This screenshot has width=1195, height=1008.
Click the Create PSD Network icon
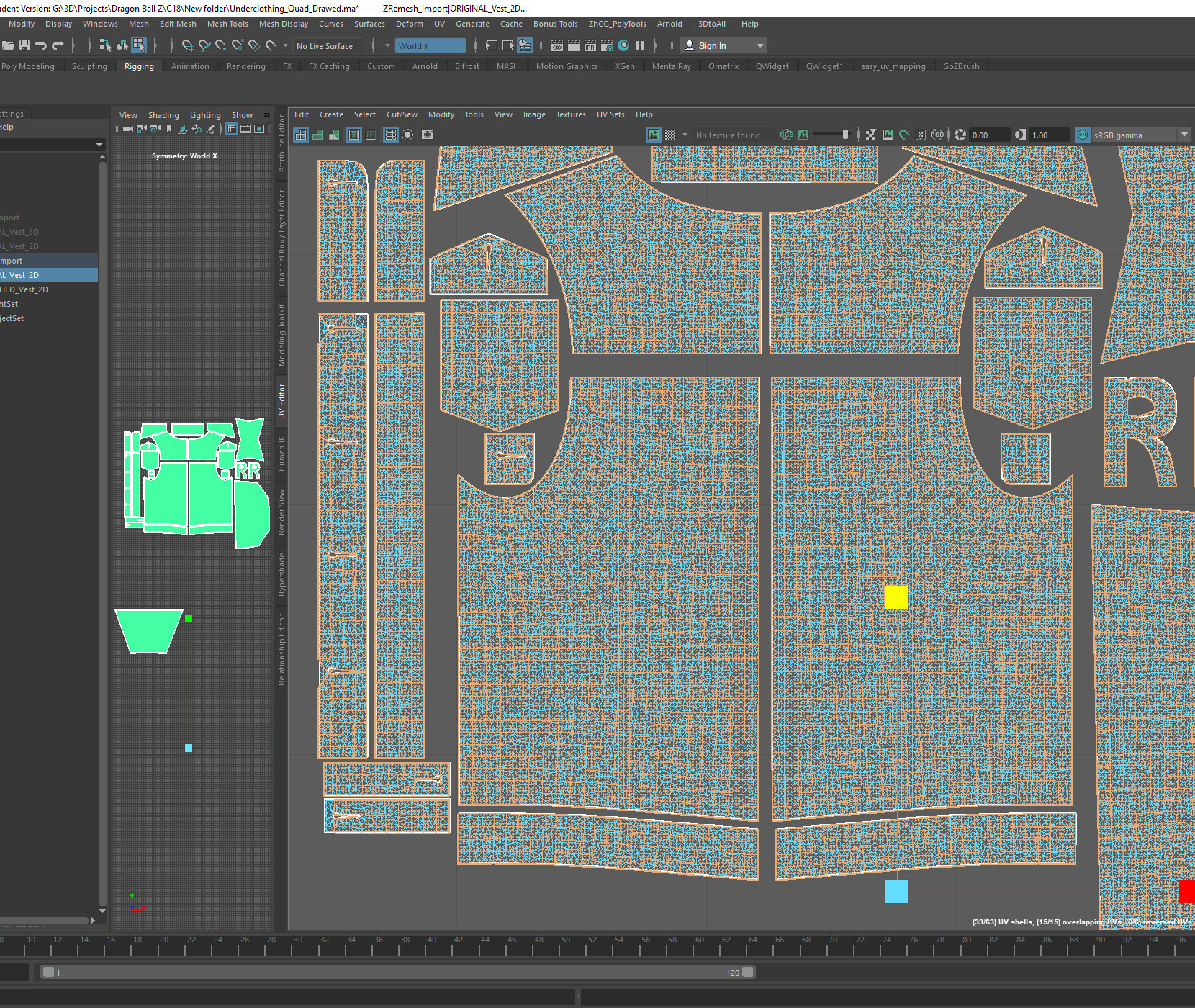coord(937,135)
